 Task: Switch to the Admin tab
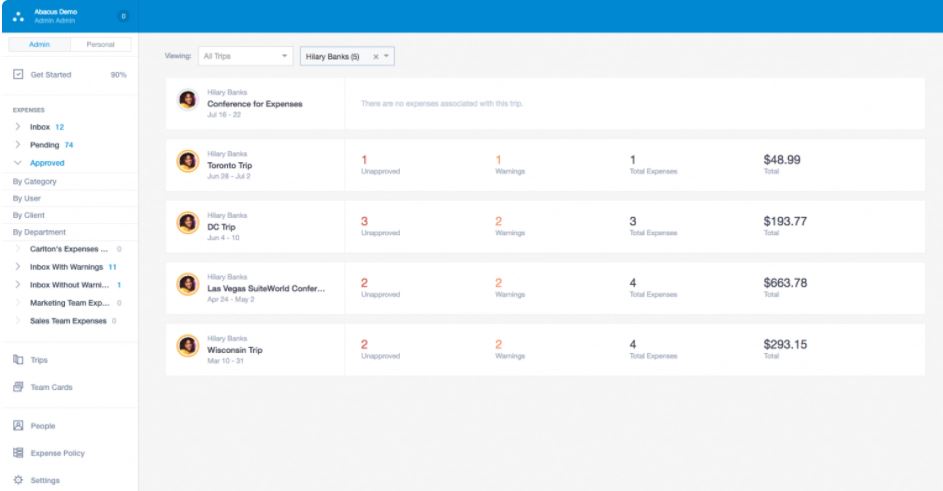tap(39, 45)
